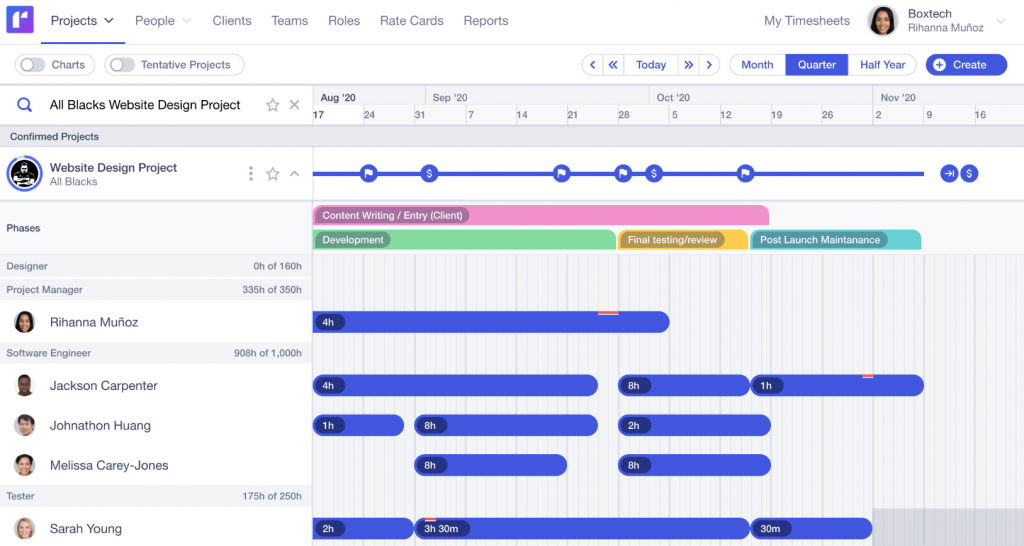Clear the search filter with X
The height and width of the screenshot is (546, 1024).
tap(295, 105)
